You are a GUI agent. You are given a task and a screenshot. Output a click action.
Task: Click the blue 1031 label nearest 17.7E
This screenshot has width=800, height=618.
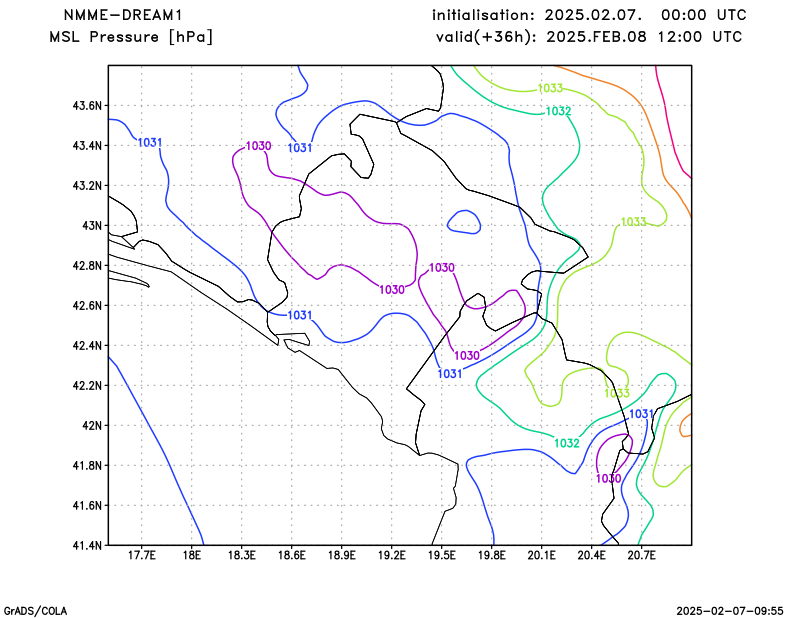coord(149,143)
